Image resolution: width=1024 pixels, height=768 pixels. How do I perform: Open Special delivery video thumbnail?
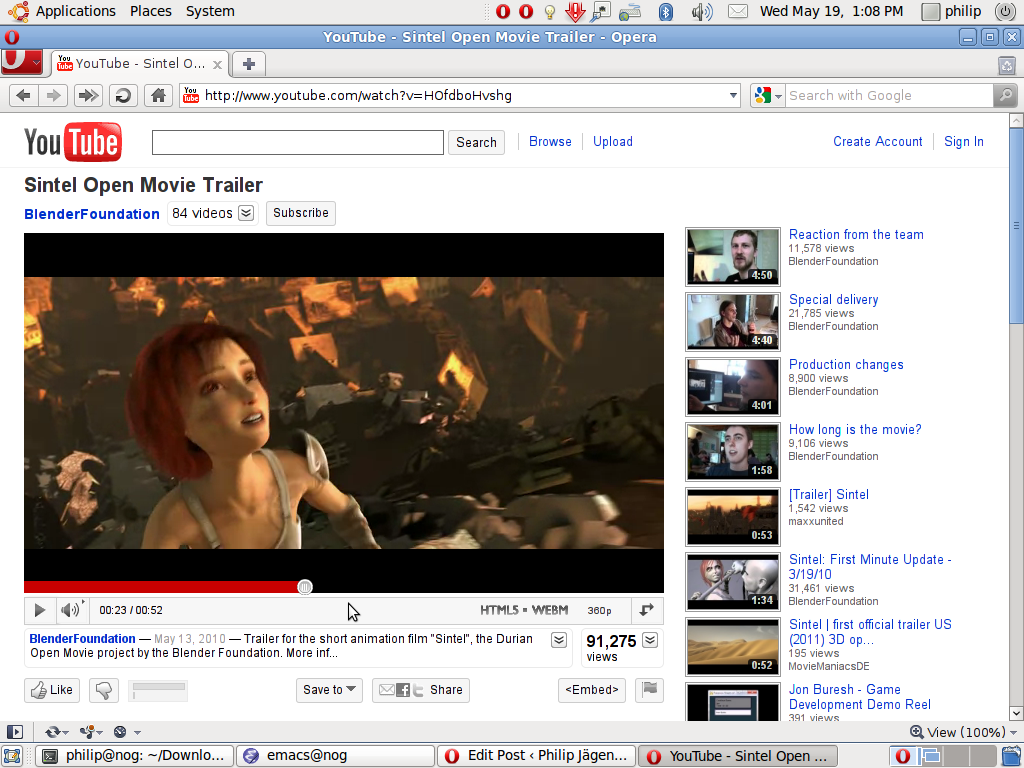pyautogui.click(x=733, y=321)
